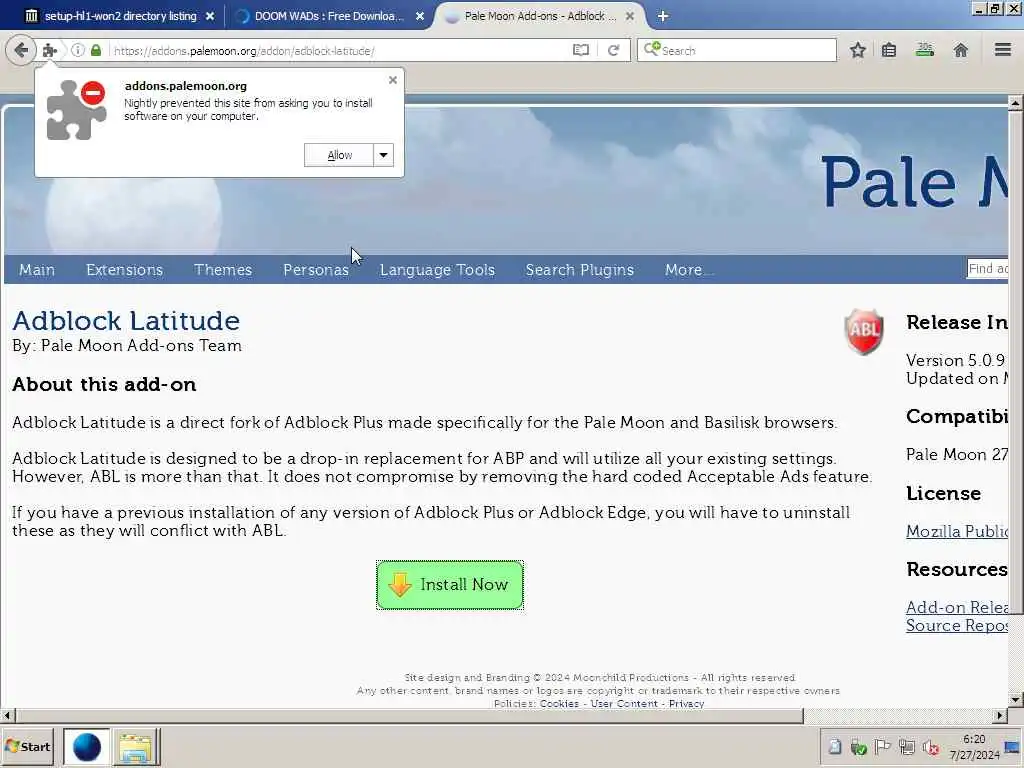Click the flag Action Center tray icon
Screen dimensions: 1024x768
(x=882, y=747)
